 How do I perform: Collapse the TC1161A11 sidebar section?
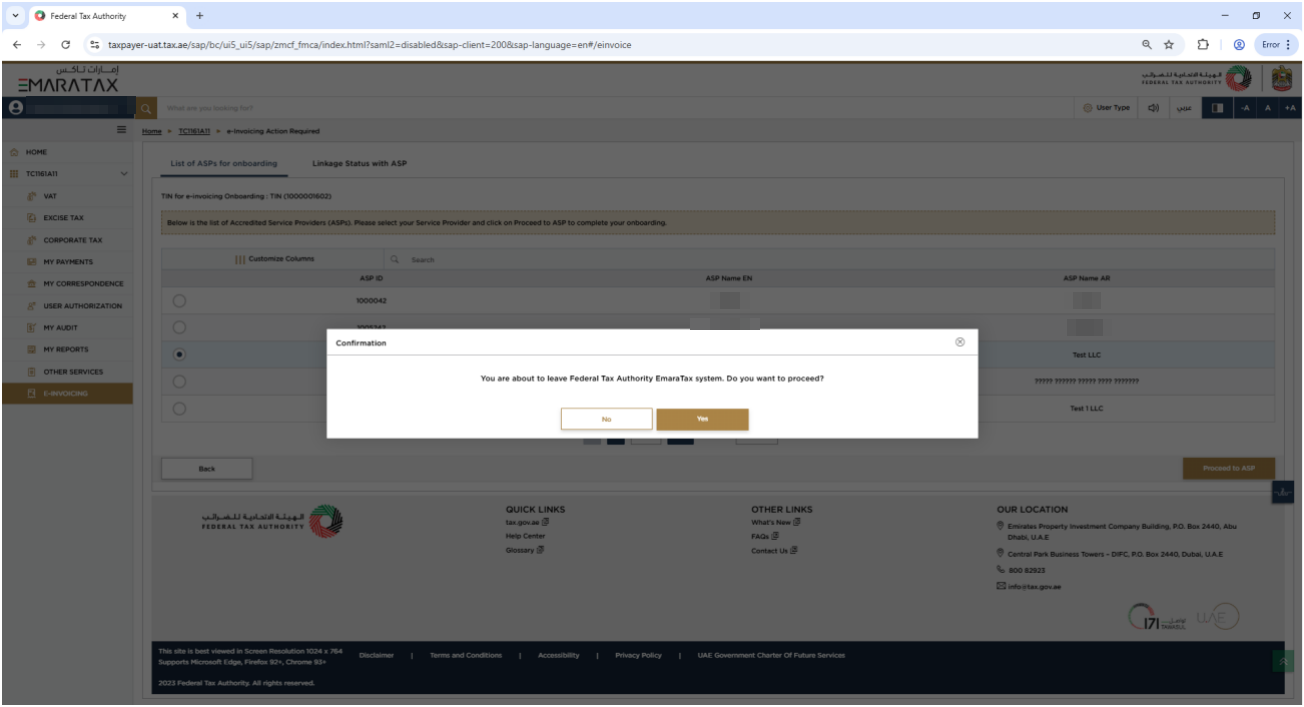[124, 174]
